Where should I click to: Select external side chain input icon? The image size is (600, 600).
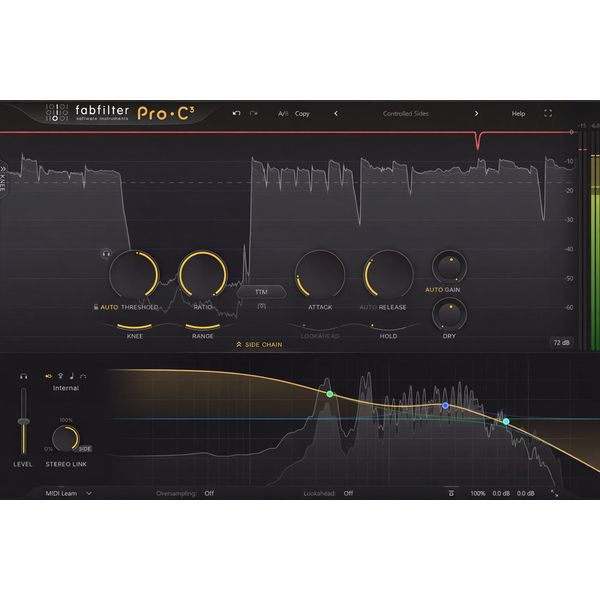point(60,376)
